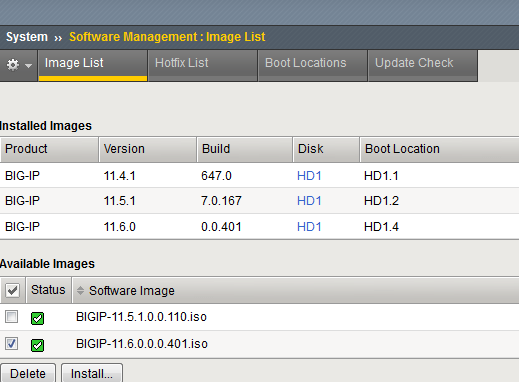The image size is (519, 382).
Task: Go to the Boot Locations tab
Action: click(x=313, y=65)
